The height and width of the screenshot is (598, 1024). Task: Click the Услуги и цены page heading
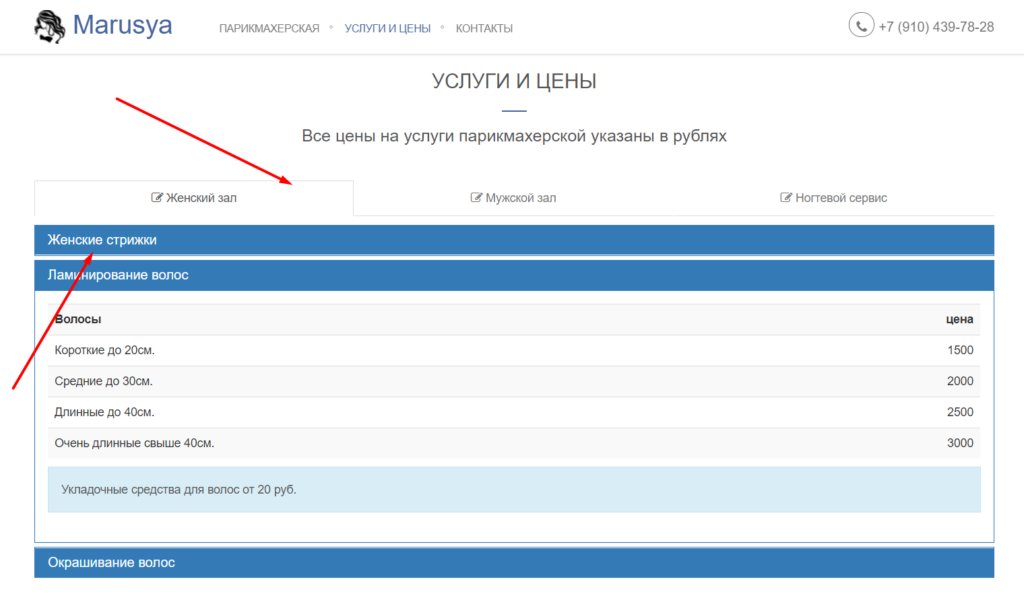coord(514,81)
